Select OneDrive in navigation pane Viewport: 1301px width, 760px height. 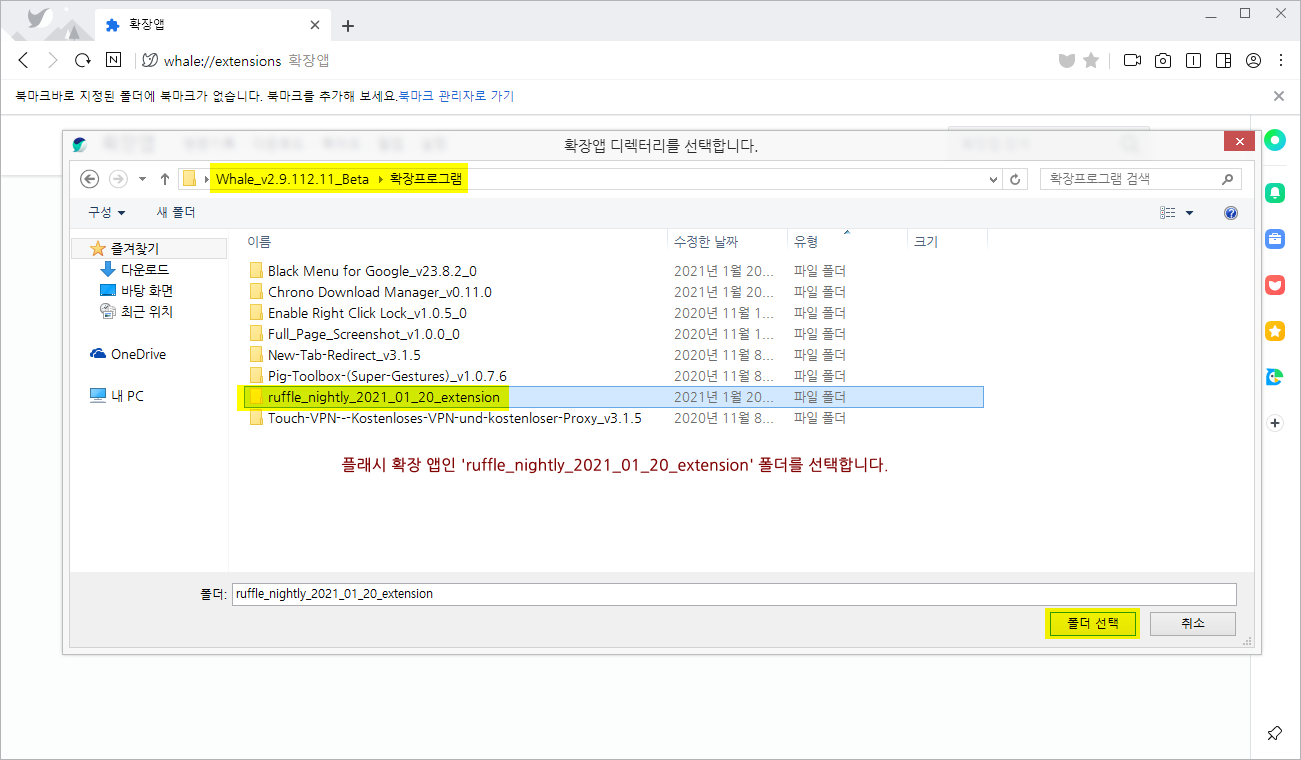pos(127,354)
